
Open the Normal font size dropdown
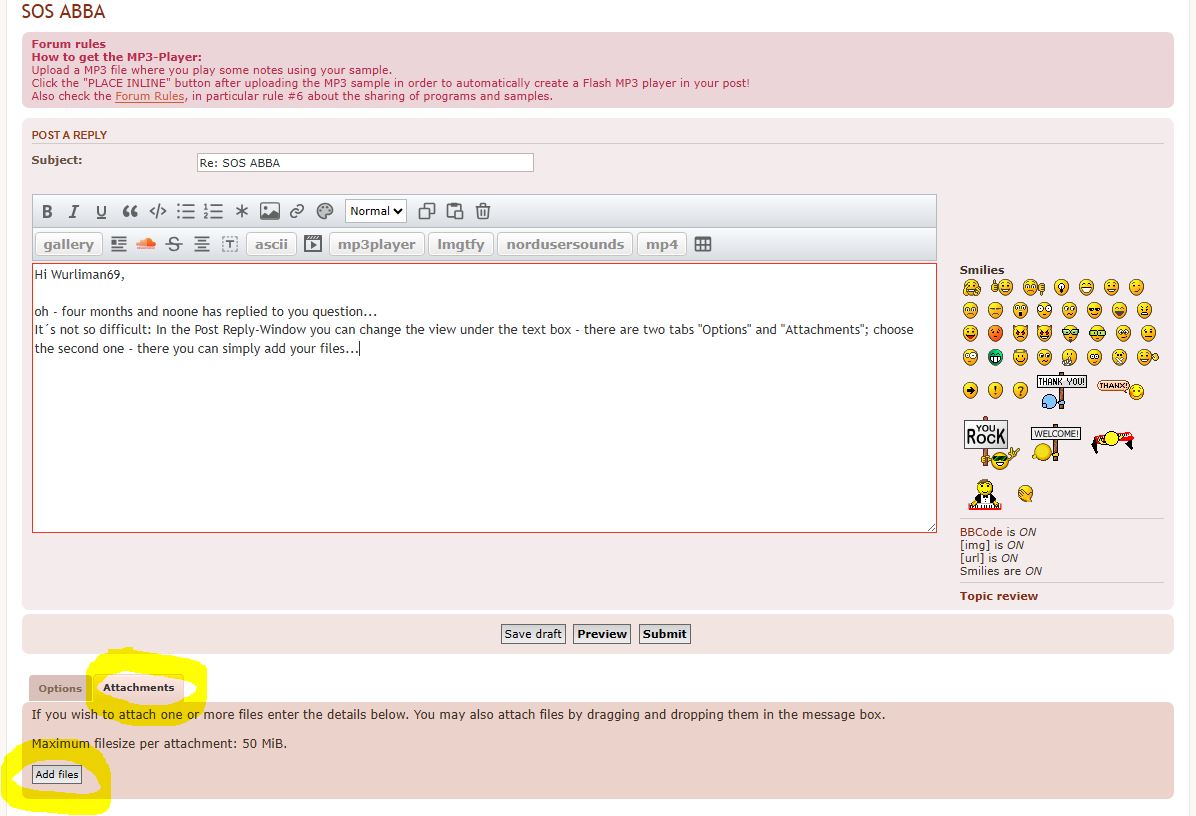375,211
